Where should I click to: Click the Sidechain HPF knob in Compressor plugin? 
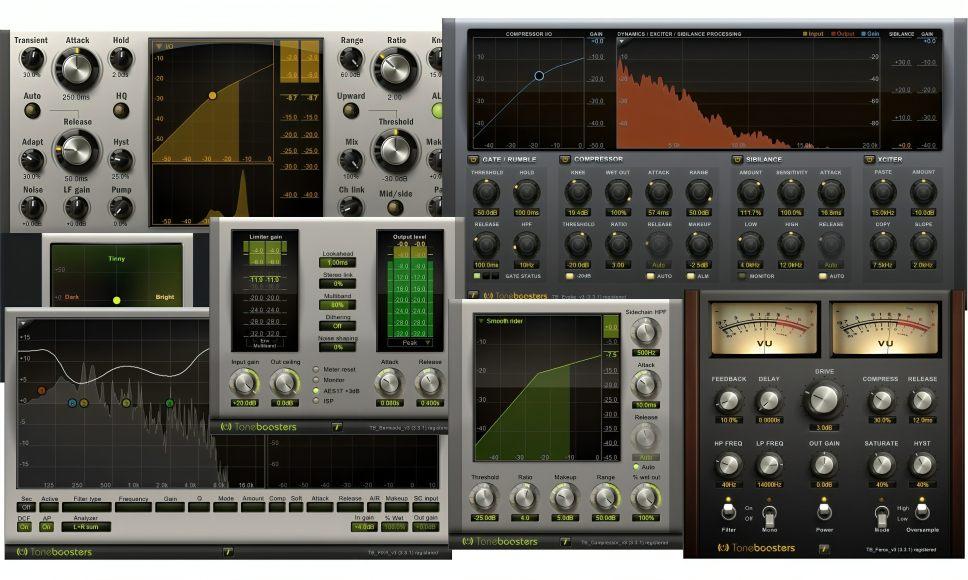tap(645, 332)
